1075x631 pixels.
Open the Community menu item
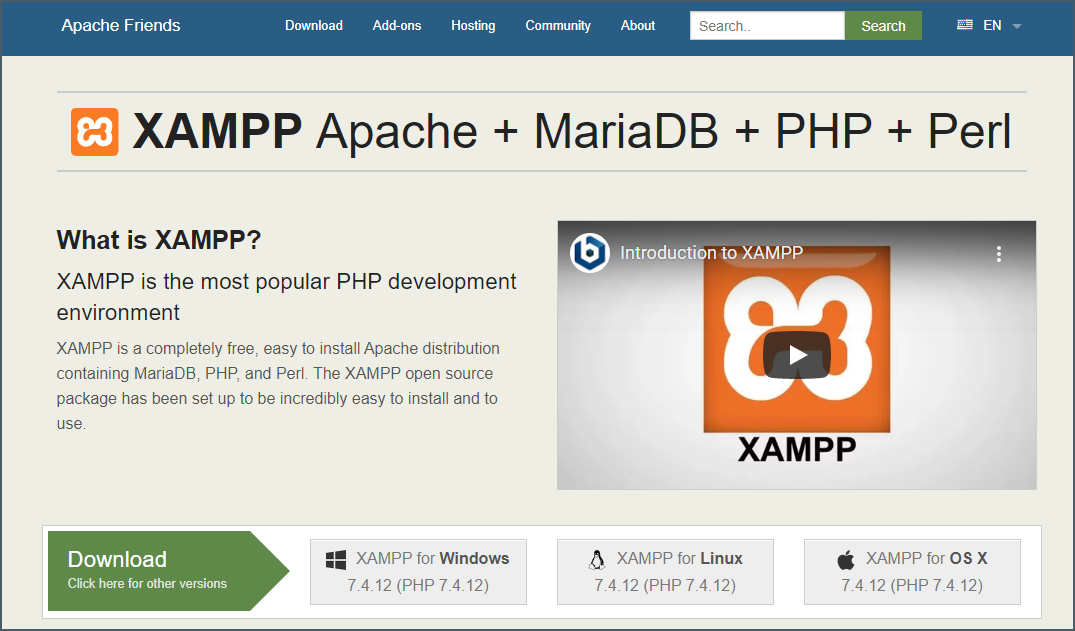pos(558,25)
